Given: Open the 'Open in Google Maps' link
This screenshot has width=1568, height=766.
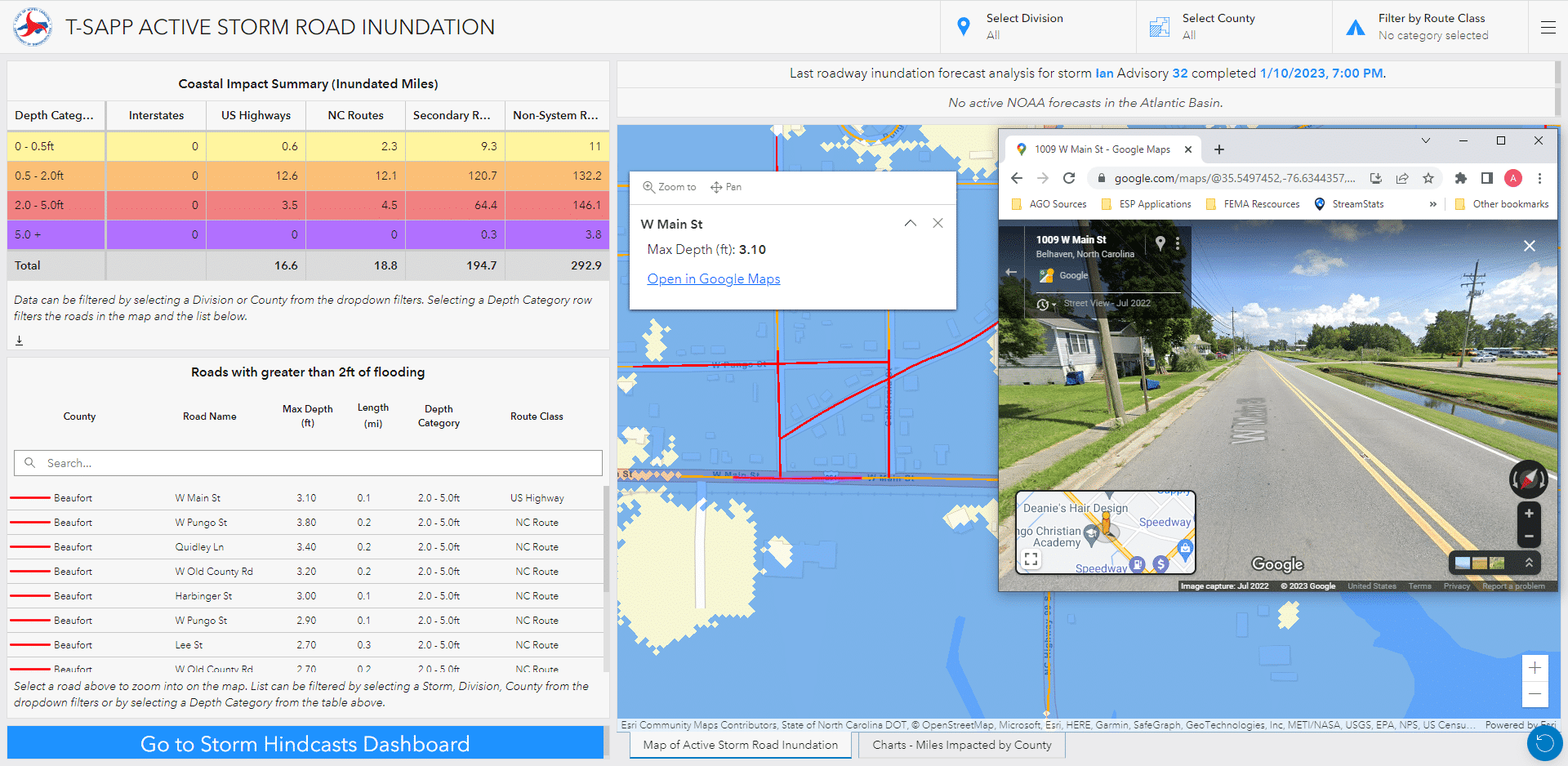Looking at the screenshot, I should (713, 278).
